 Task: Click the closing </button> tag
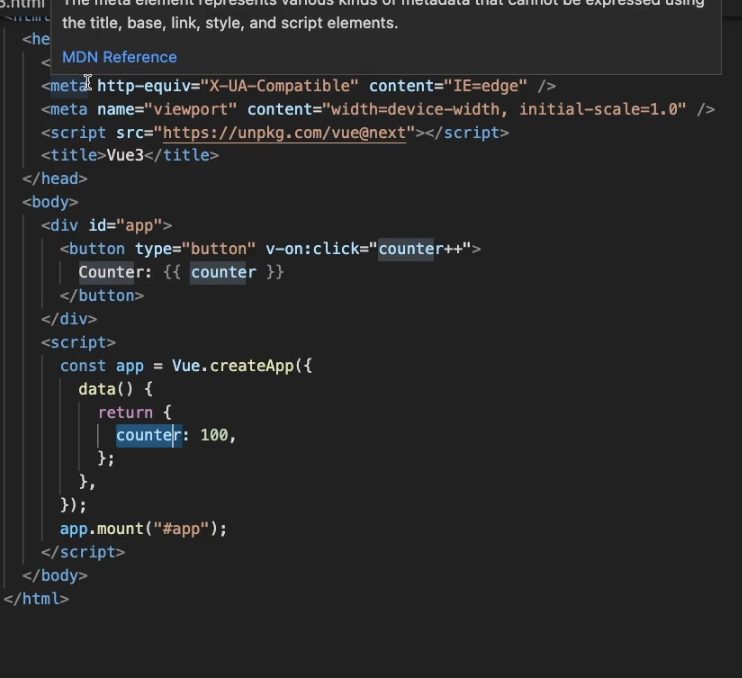pyautogui.click(x=102, y=296)
